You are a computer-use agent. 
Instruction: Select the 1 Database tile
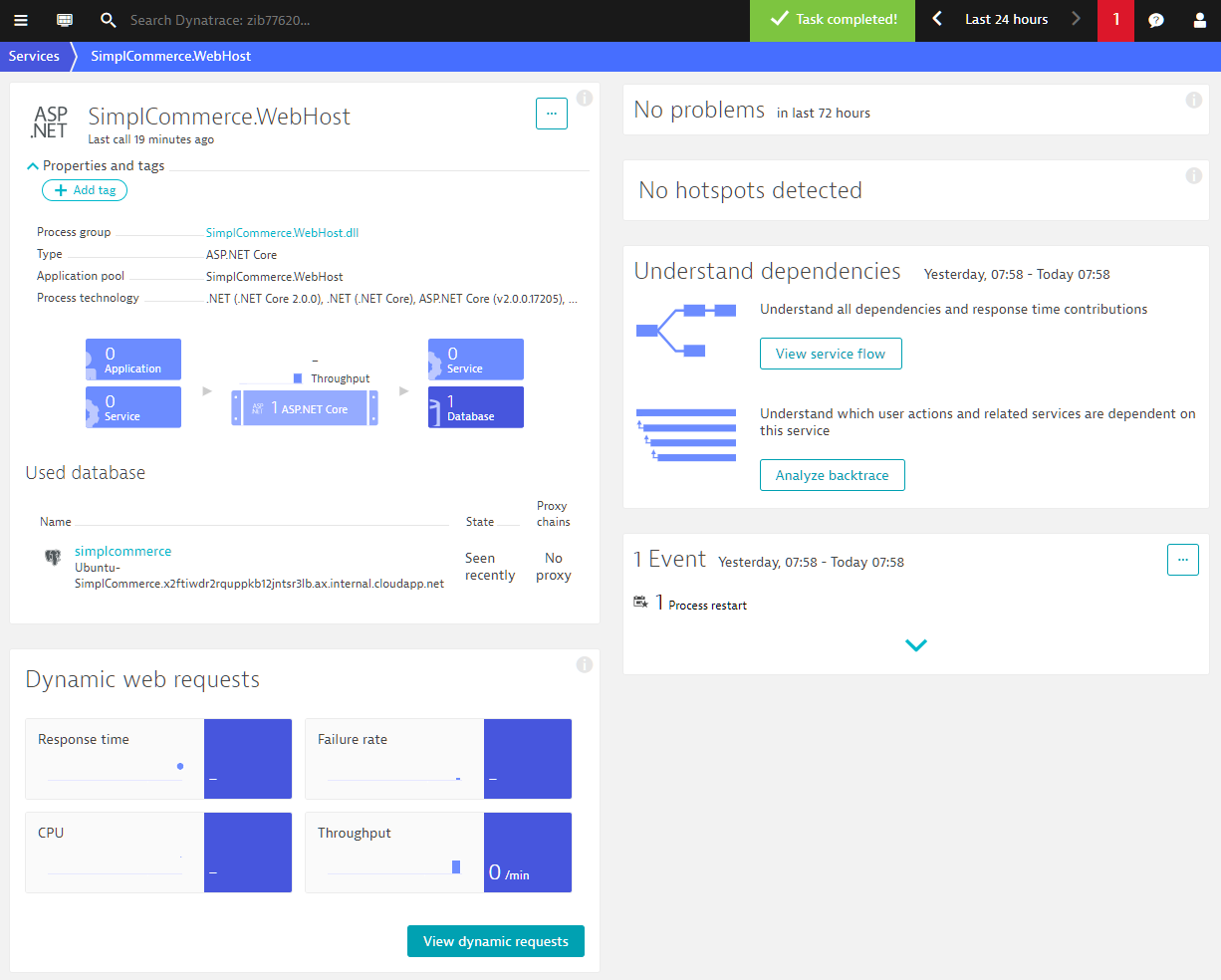point(476,407)
